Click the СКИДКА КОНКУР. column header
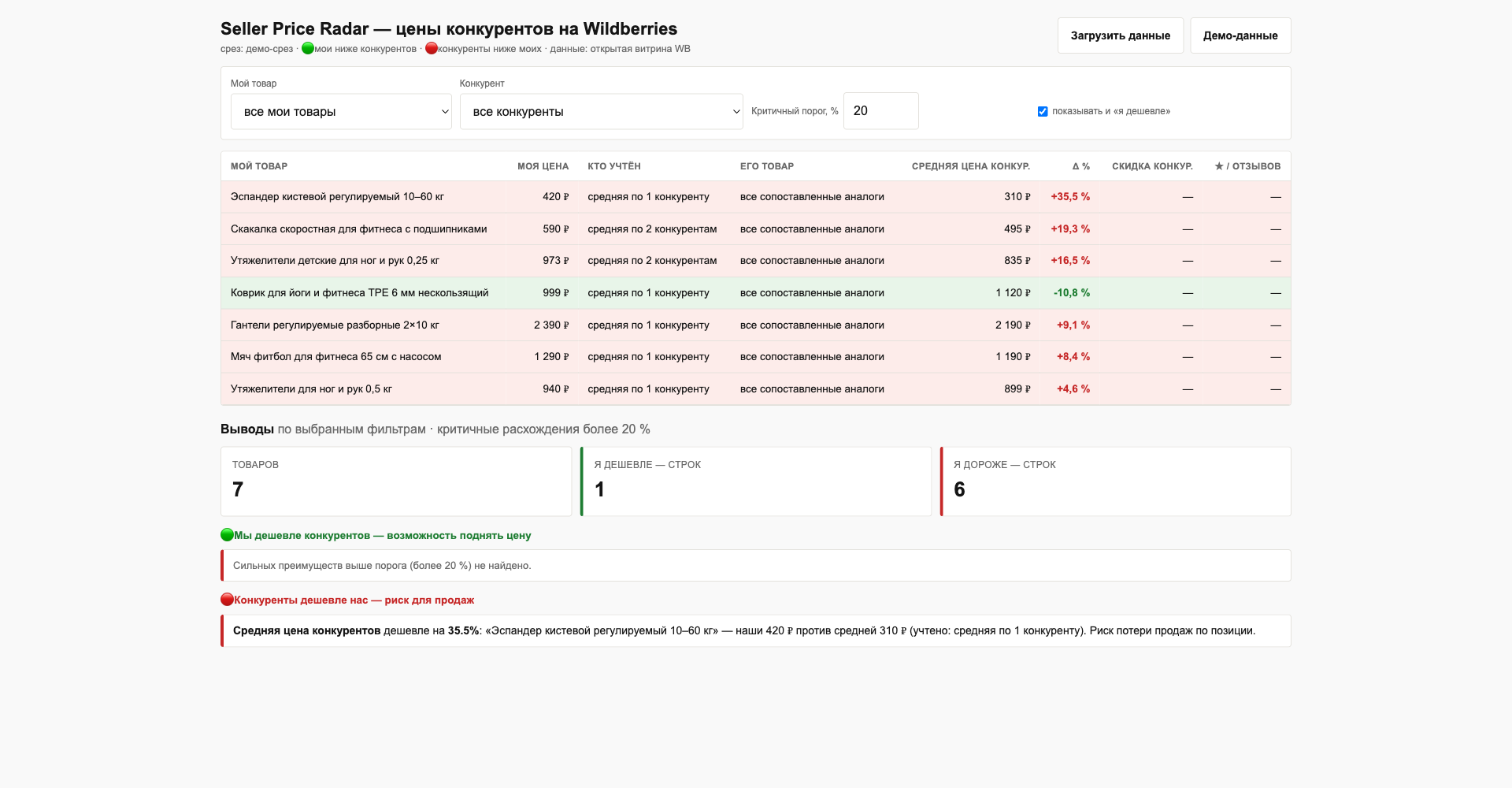This screenshot has width=1512, height=788. 1152,166
